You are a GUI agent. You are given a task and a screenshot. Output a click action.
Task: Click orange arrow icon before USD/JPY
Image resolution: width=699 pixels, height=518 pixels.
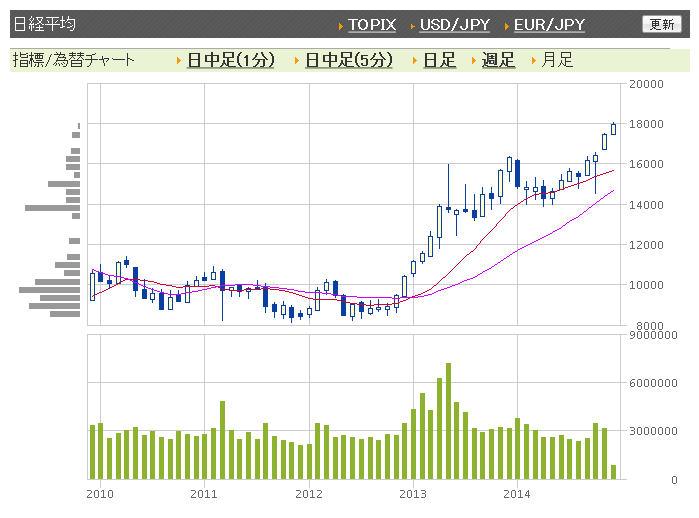point(413,27)
